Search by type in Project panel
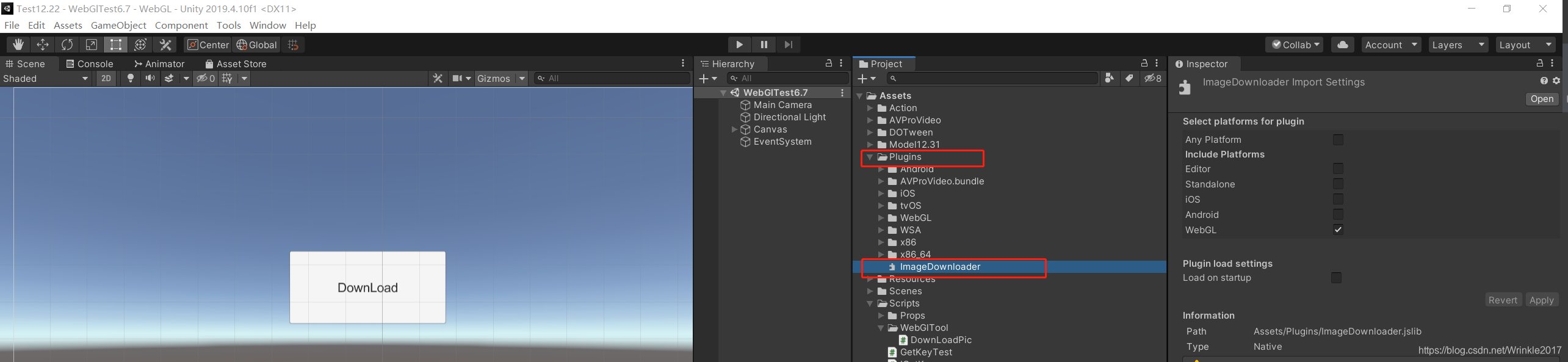Viewport: 1568px width, 362px height. pos(1110,78)
